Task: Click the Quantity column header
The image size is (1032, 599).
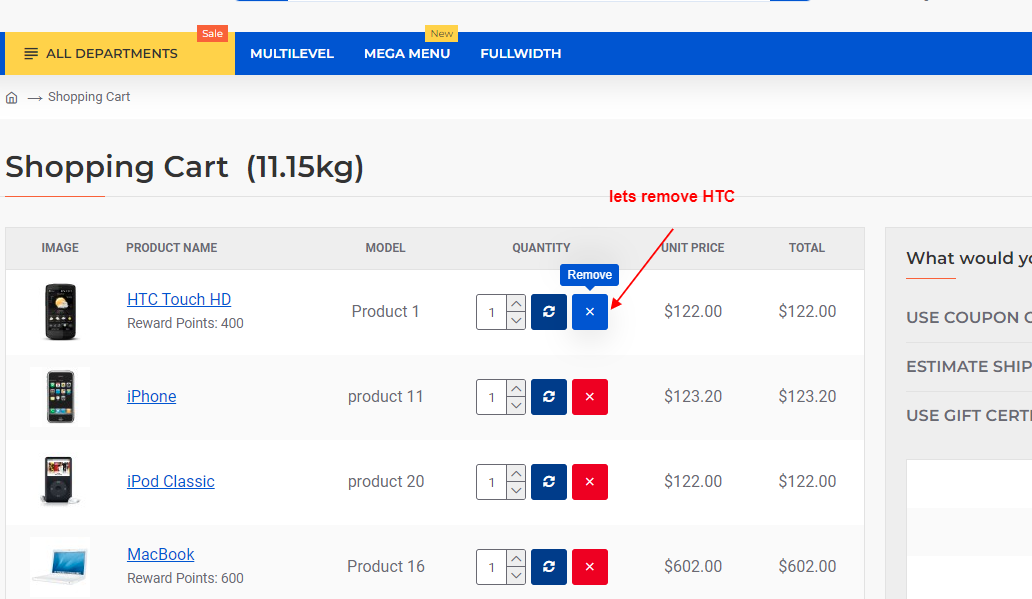Action: pyautogui.click(x=541, y=248)
